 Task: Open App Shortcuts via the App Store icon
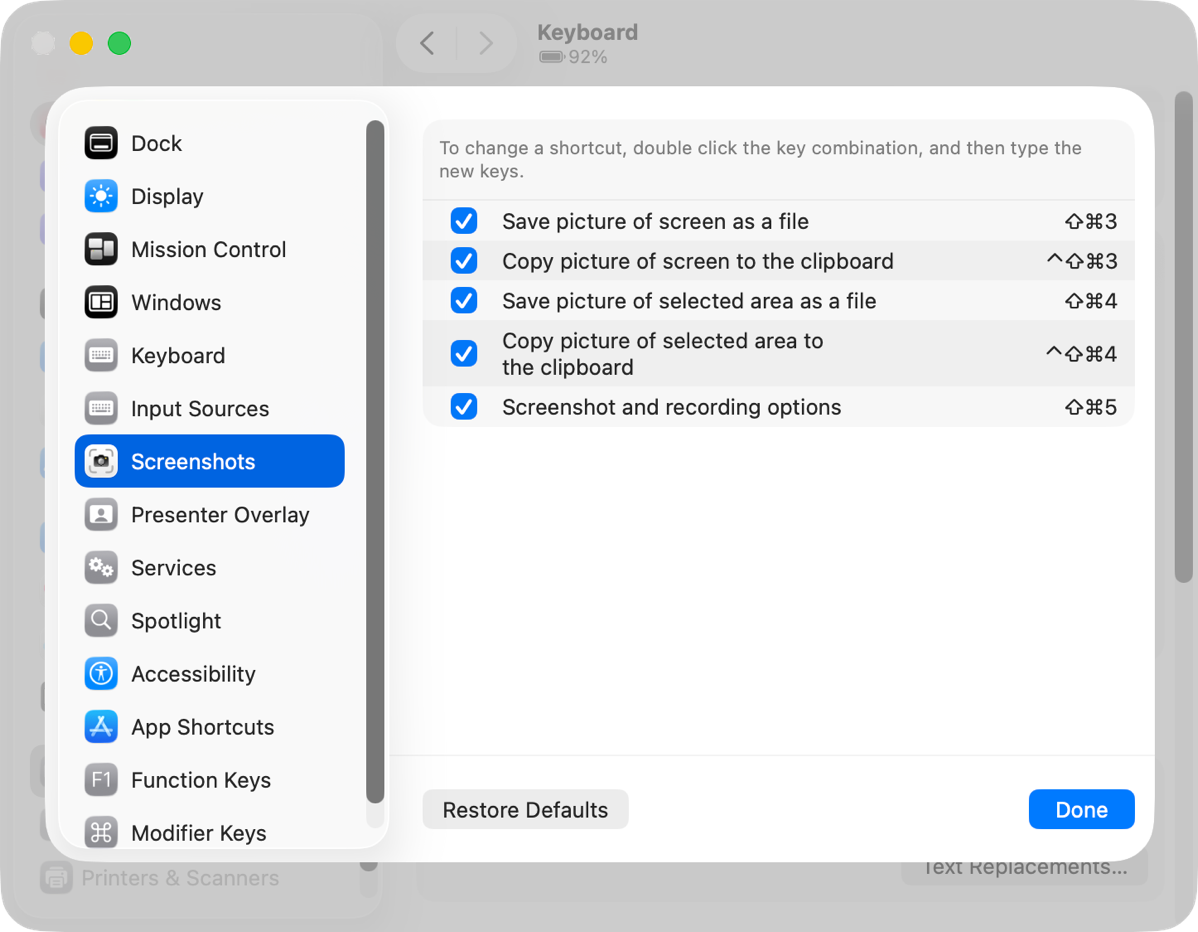tap(101, 727)
